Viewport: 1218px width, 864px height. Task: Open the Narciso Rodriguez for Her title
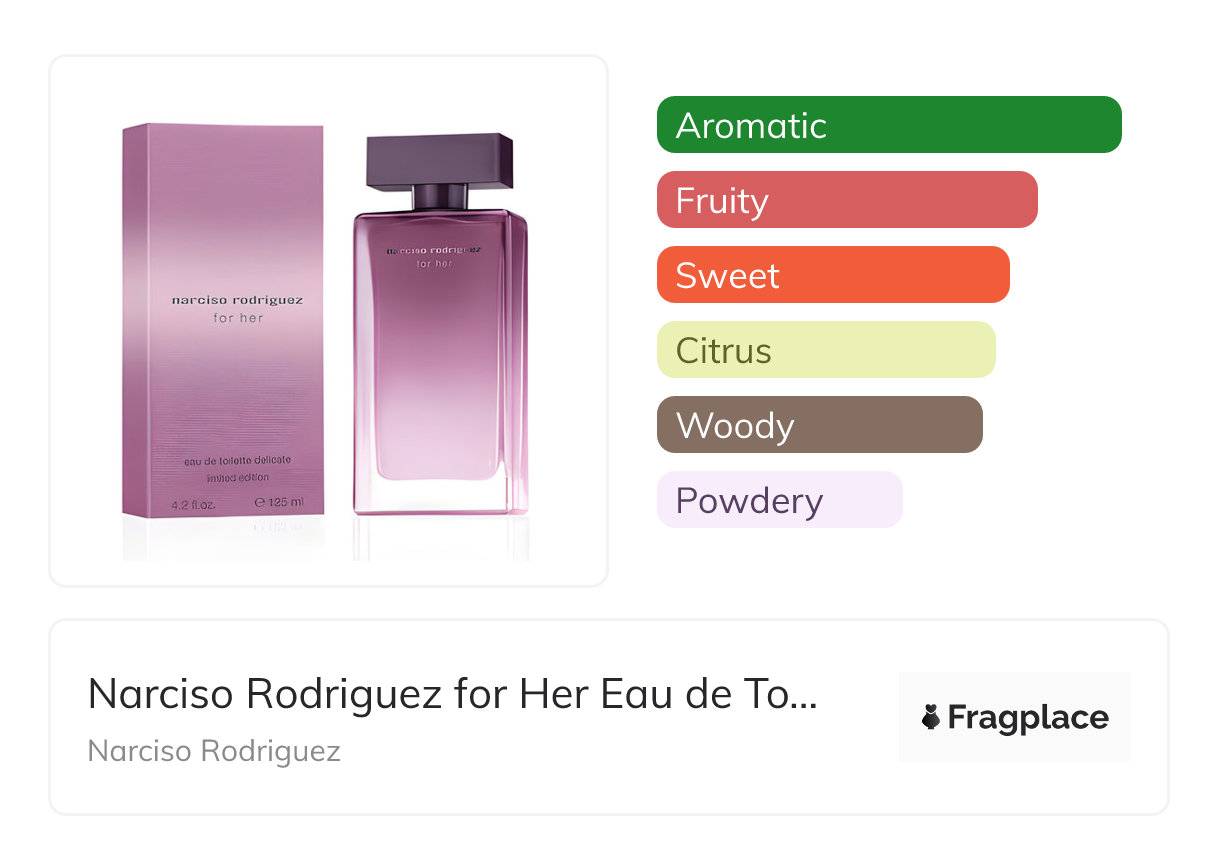point(453,694)
